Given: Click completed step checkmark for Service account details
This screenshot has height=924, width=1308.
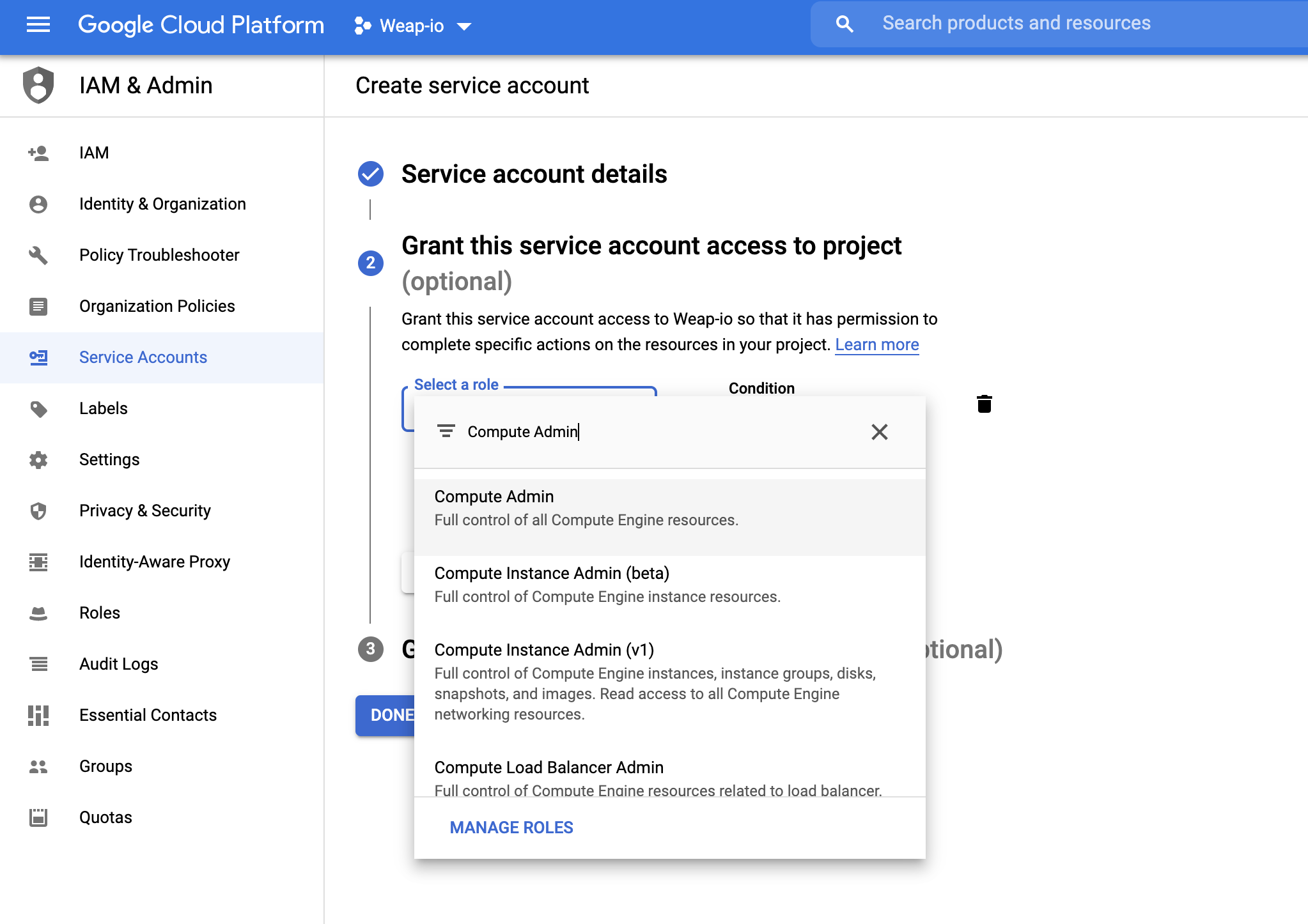Looking at the screenshot, I should (371, 174).
